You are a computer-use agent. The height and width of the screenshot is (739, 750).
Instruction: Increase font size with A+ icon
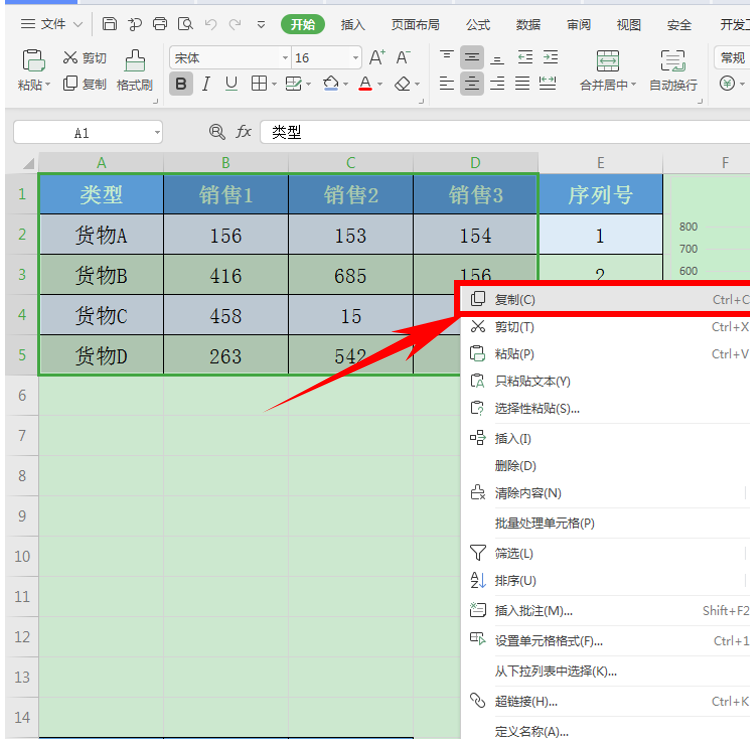[x=377, y=57]
